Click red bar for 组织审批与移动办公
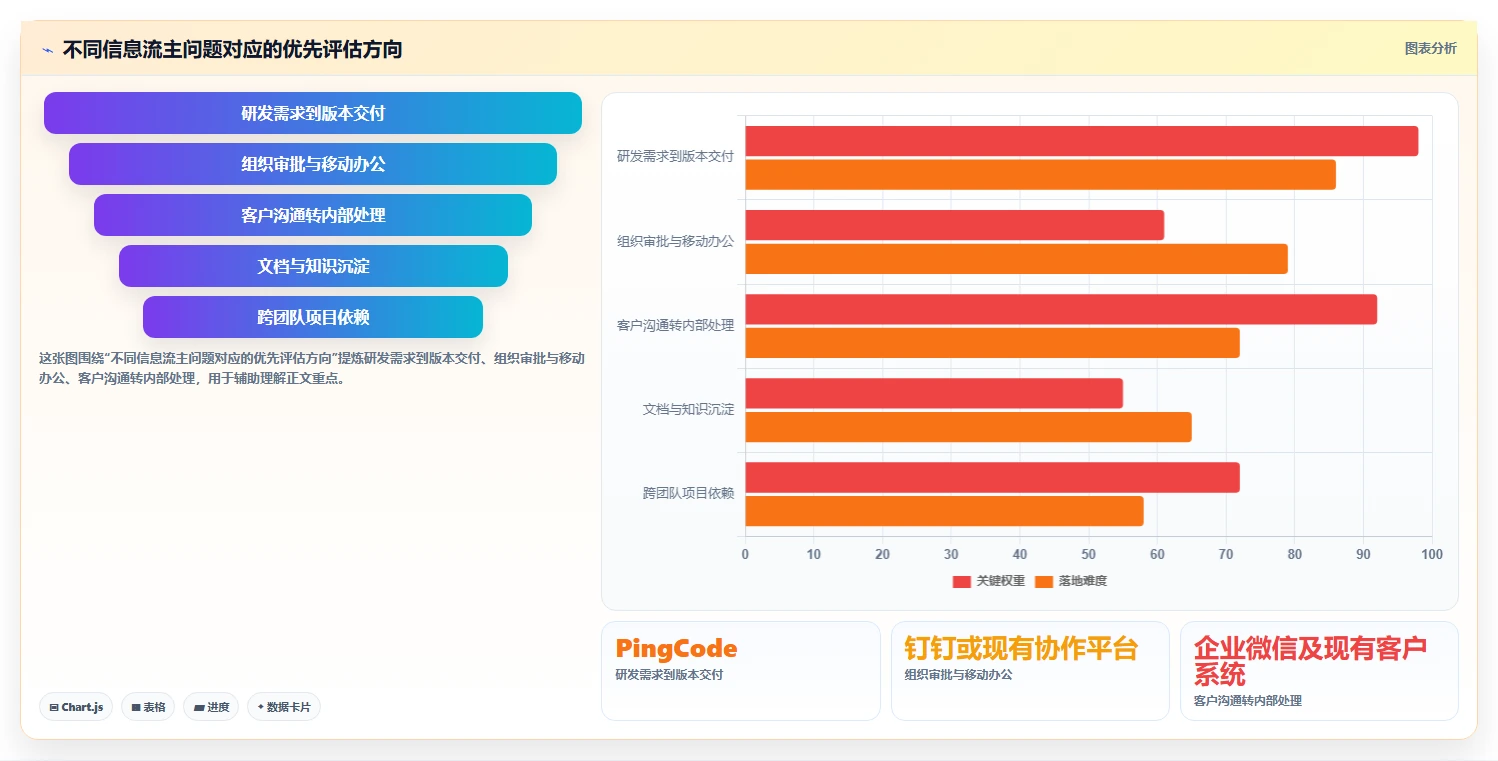1498x761 pixels. (x=955, y=225)
